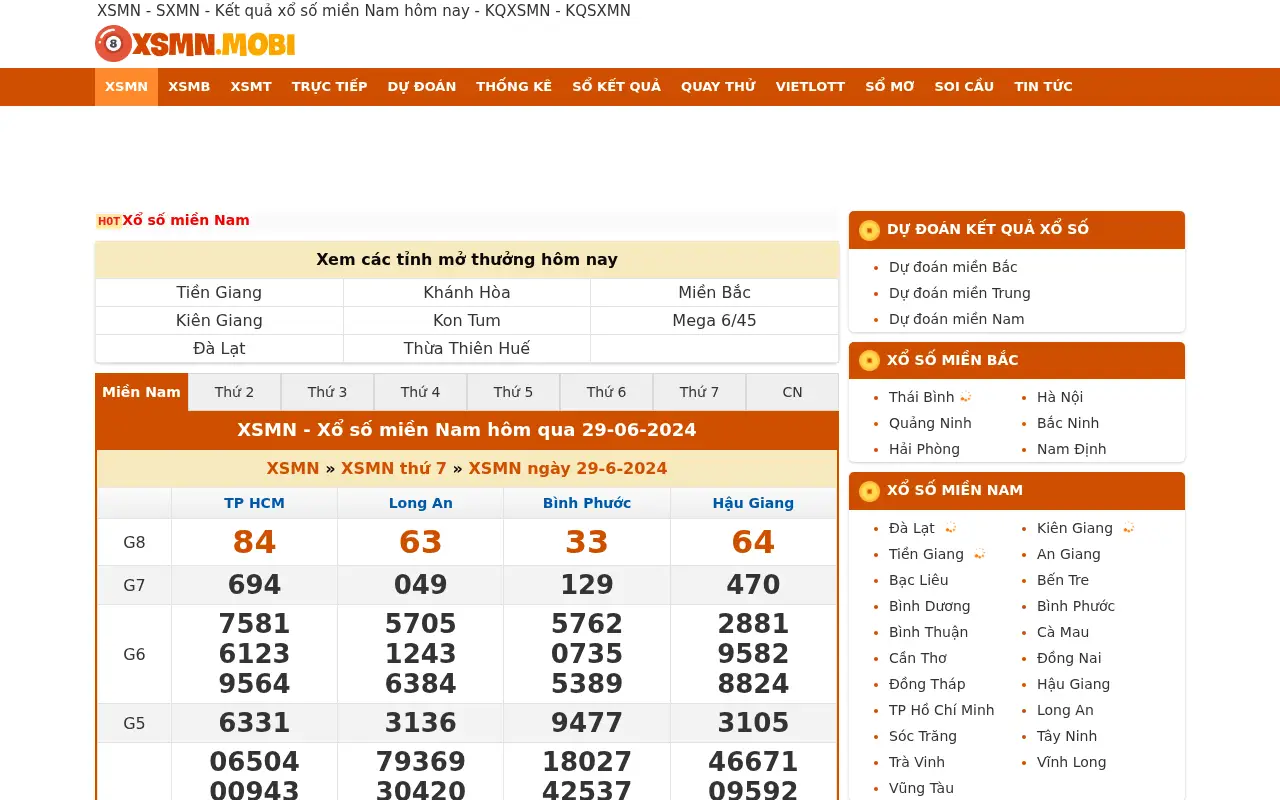The image size is (1280, 800).
Task: Open the XSMN ngày 29-6-2024 breadcrumb link
Action: point(568,468)
